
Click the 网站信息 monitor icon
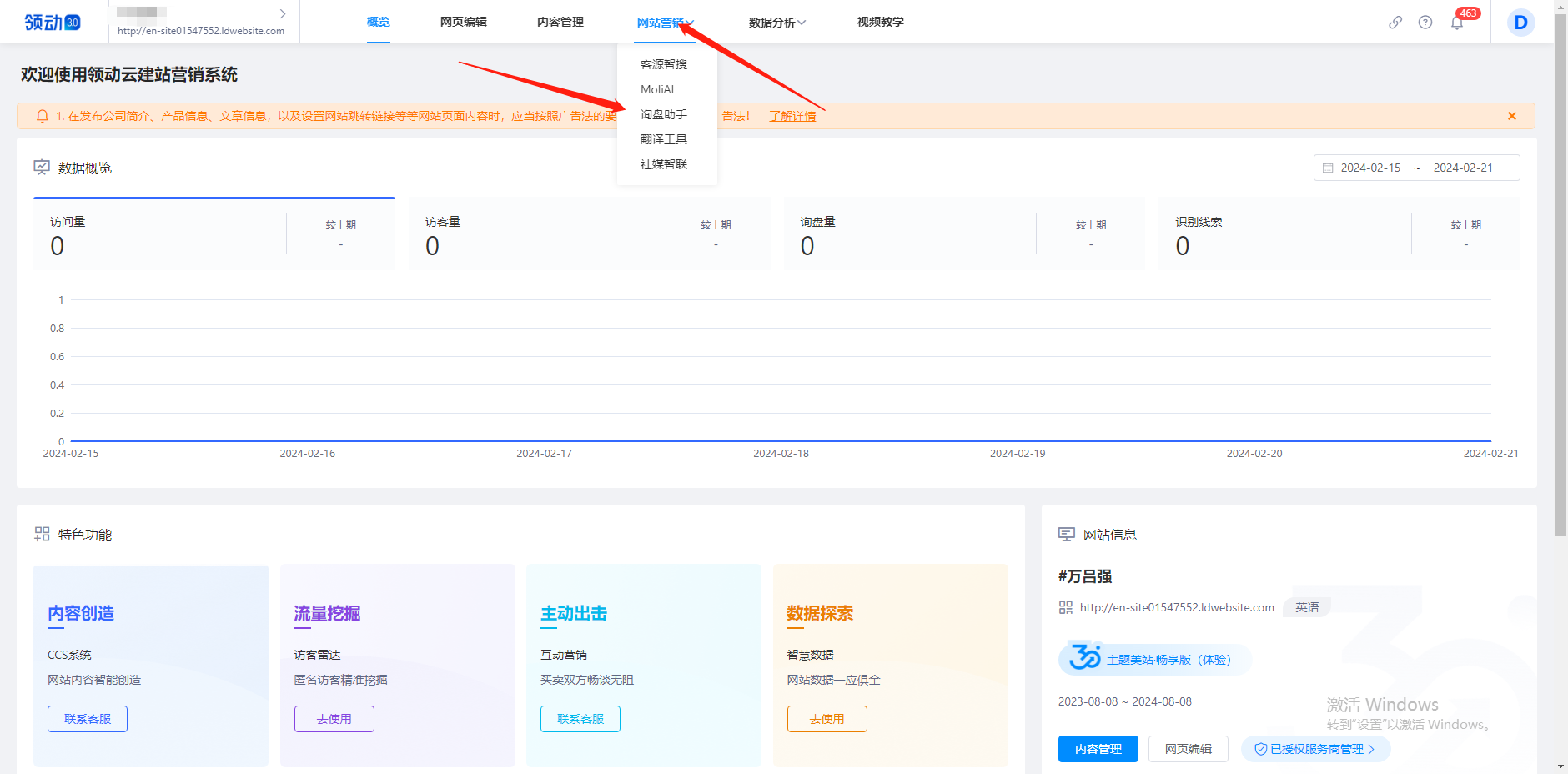click(1065, 534)
